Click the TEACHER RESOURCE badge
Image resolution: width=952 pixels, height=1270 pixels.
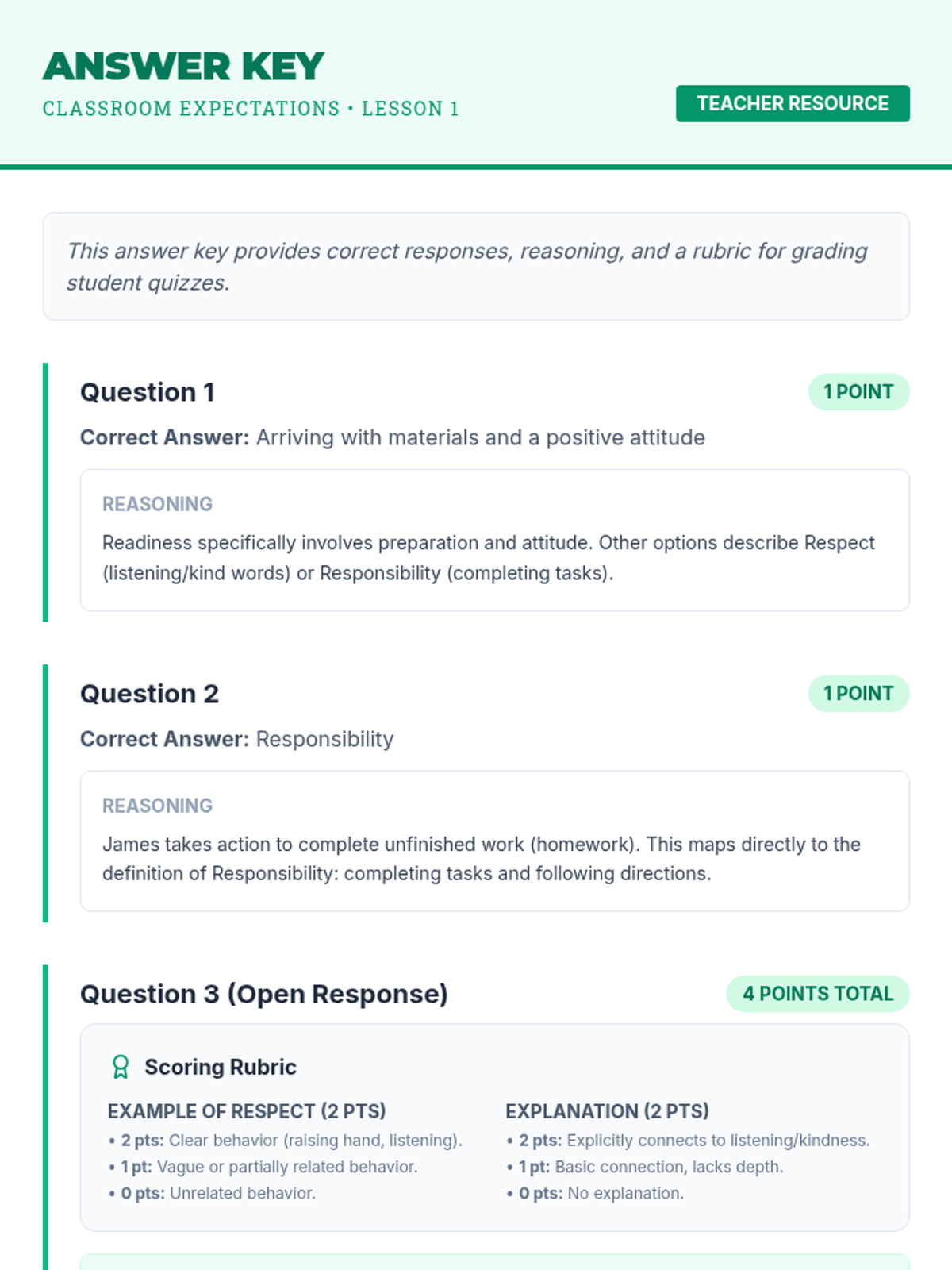coord(793,103)
